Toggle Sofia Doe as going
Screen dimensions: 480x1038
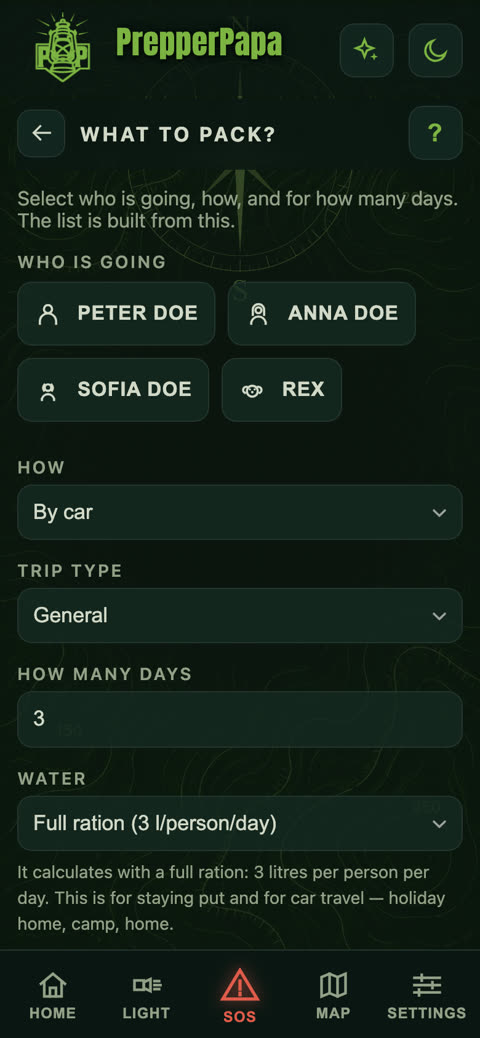point(113,390)
